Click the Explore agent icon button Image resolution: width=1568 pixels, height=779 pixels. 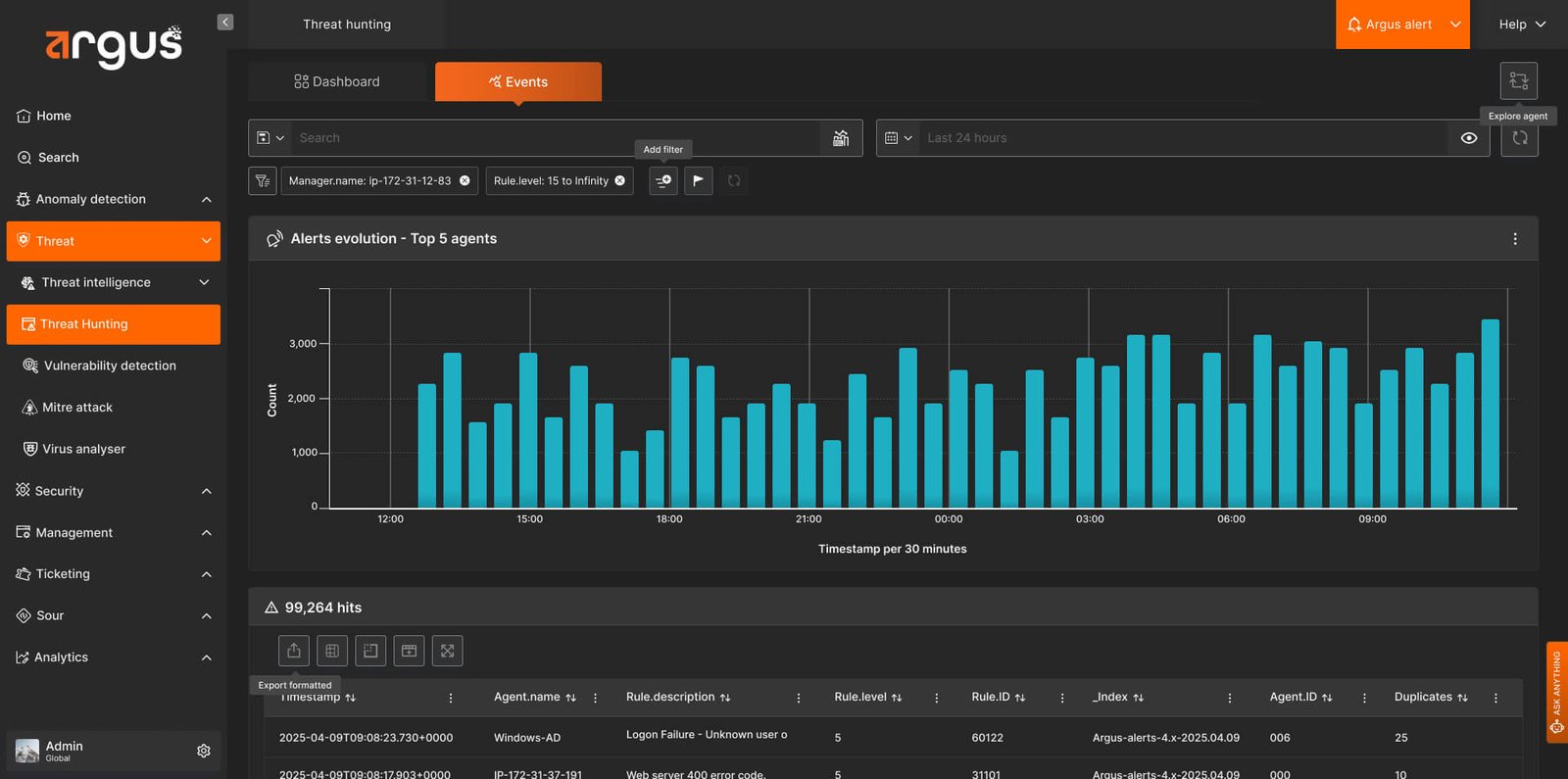[x=1518, y=81]
